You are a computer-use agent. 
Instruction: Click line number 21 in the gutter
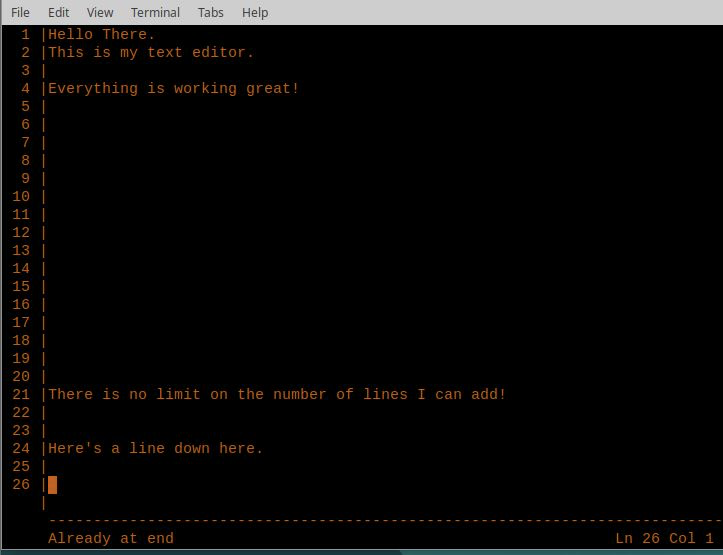[x=21, y=395]
